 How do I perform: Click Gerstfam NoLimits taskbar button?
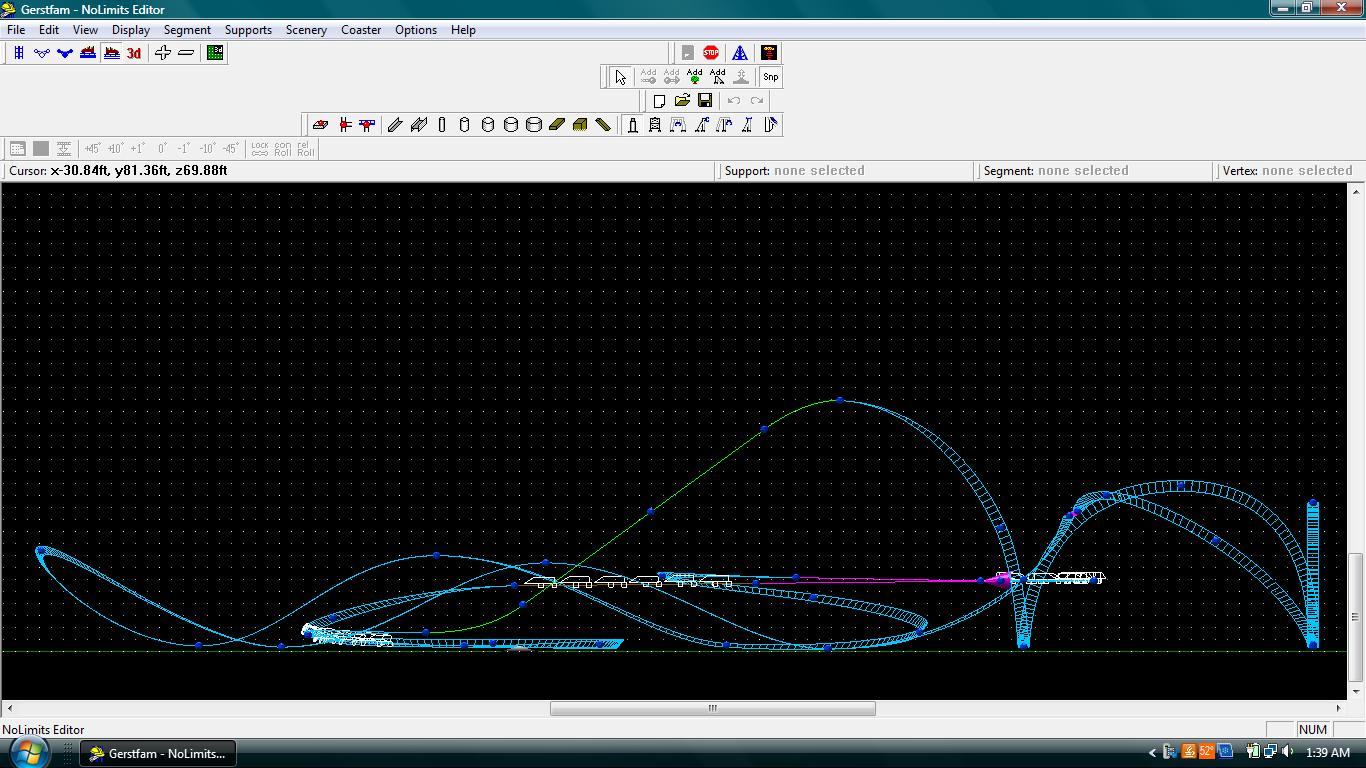(x=159, y=753)
